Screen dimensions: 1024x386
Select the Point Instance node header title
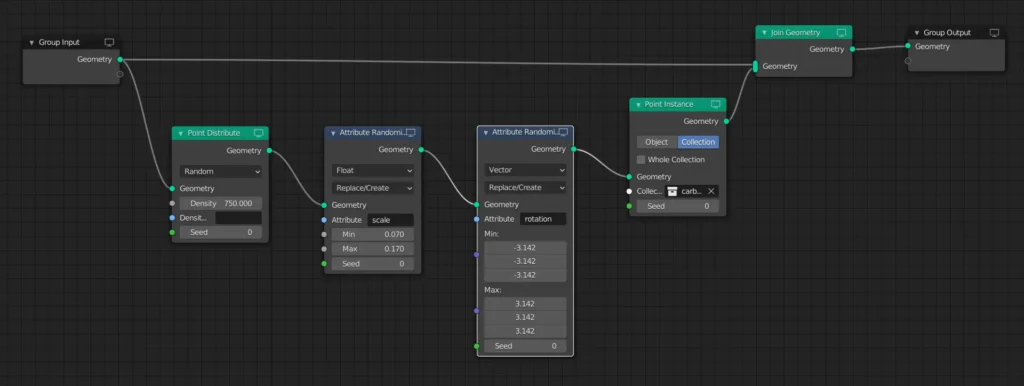pos(669,105)
